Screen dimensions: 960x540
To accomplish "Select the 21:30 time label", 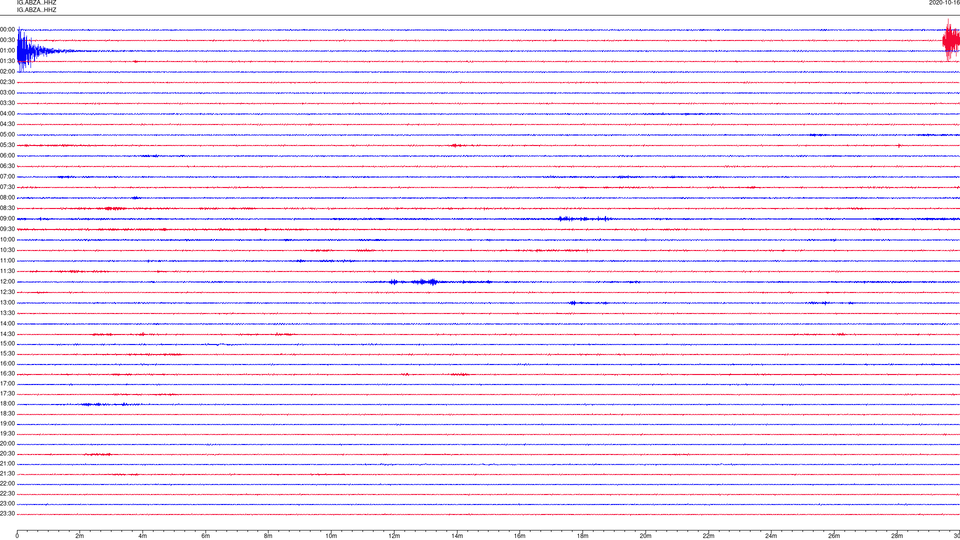I will click(x=7, y=474).
